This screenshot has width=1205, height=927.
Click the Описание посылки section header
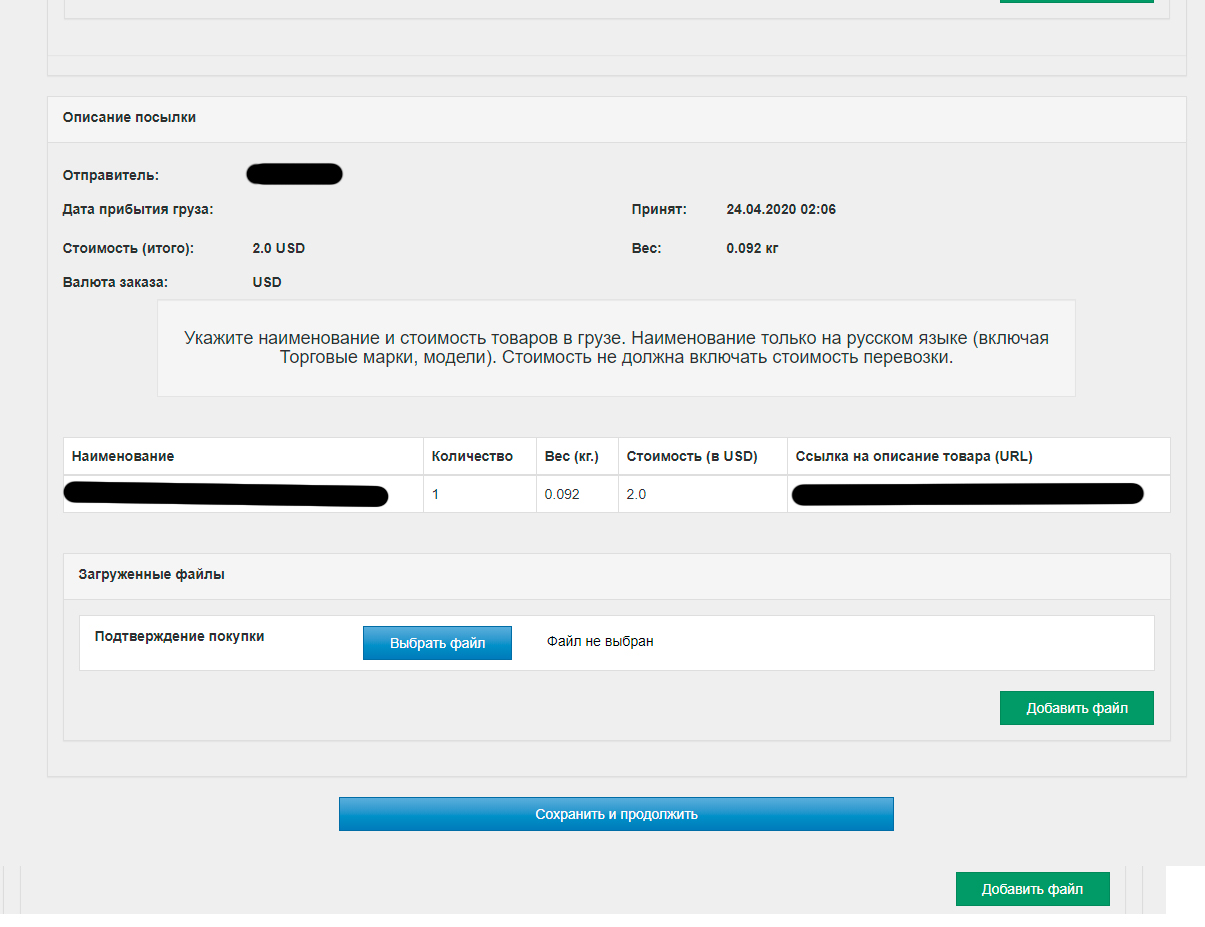click(x=129, y=117)
